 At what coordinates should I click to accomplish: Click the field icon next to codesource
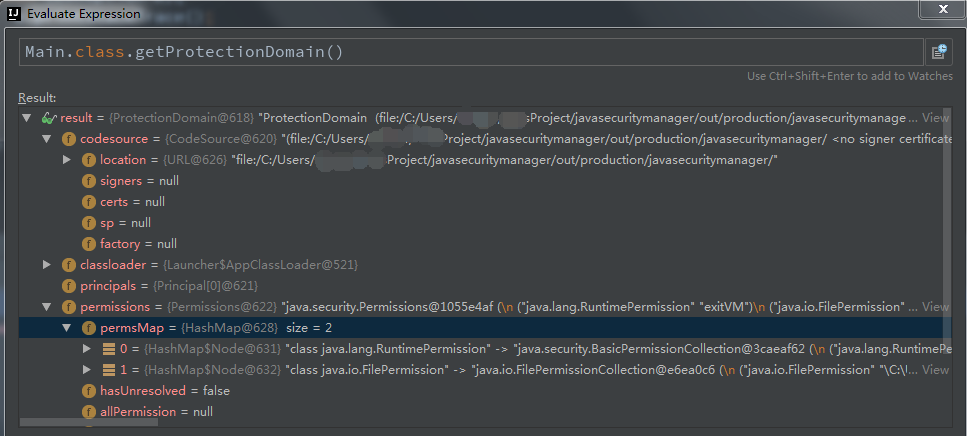pyautogui.click(x=69, y=139)
